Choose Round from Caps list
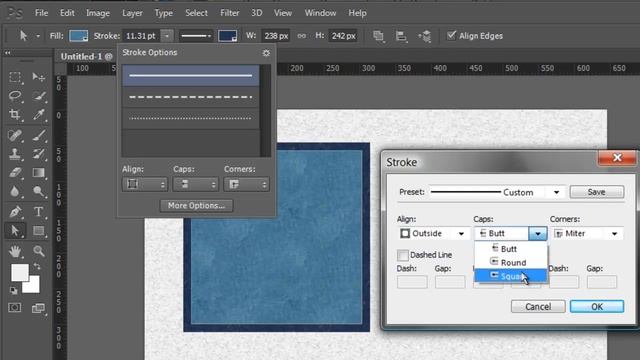 [x=511, y=262]
